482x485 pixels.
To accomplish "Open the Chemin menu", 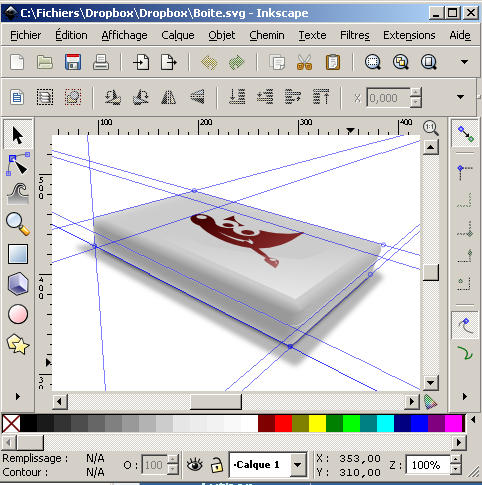I will click(x=267, y=35).
